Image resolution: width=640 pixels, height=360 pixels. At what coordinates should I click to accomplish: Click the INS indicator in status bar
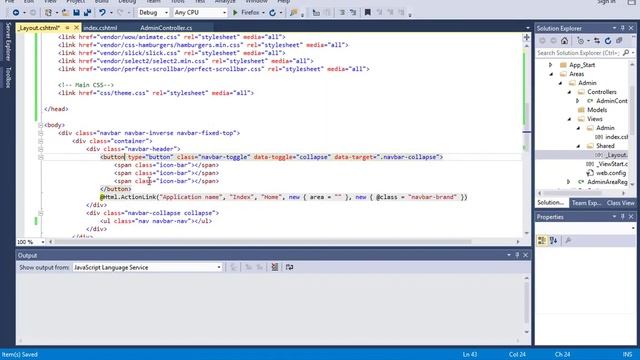point(627,354)
